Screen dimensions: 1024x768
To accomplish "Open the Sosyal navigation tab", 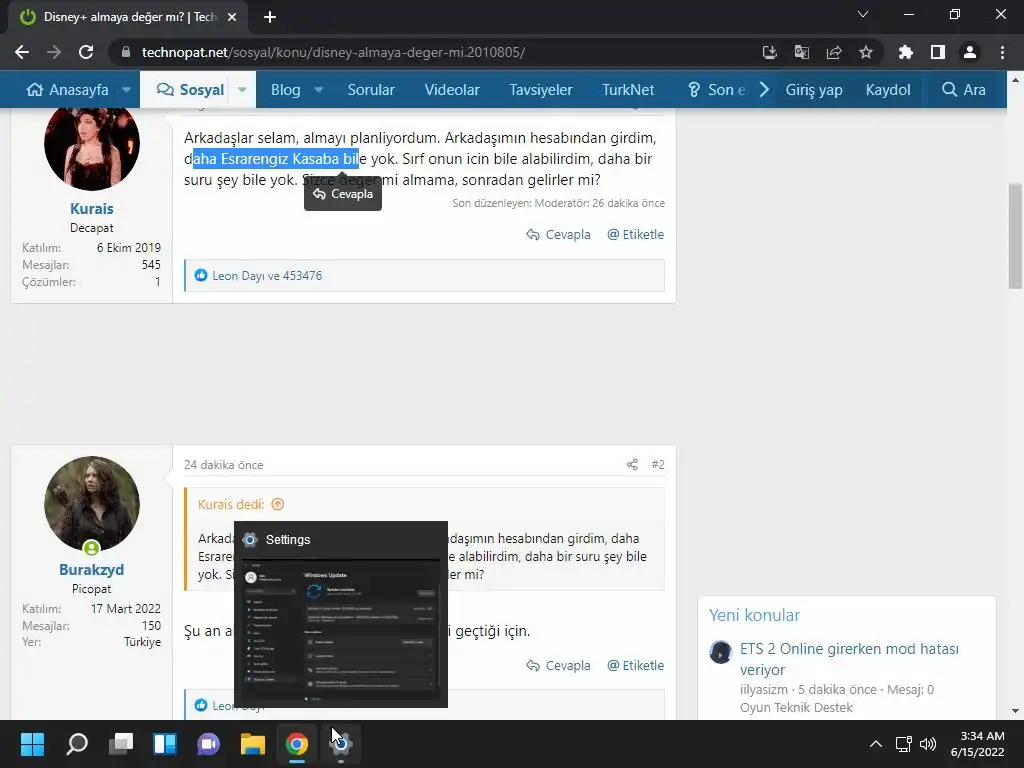I will 190,89.
